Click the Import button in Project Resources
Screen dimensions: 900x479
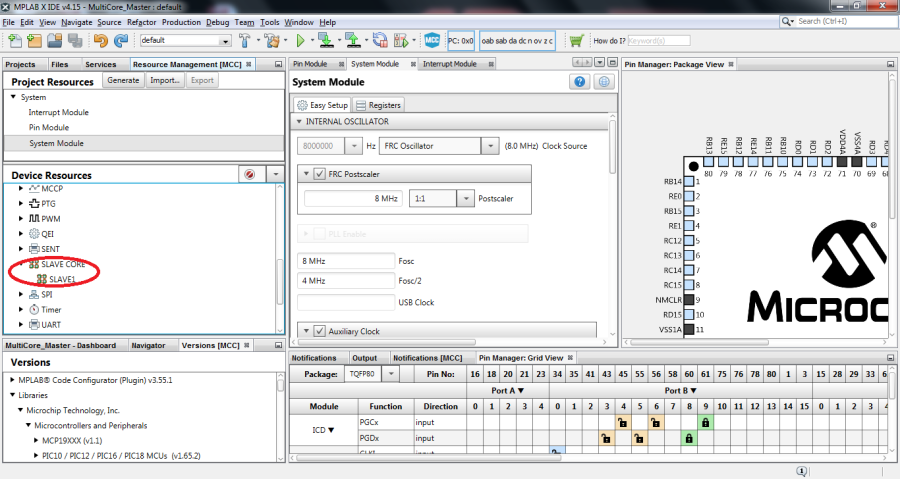click(x=165, y=80)
